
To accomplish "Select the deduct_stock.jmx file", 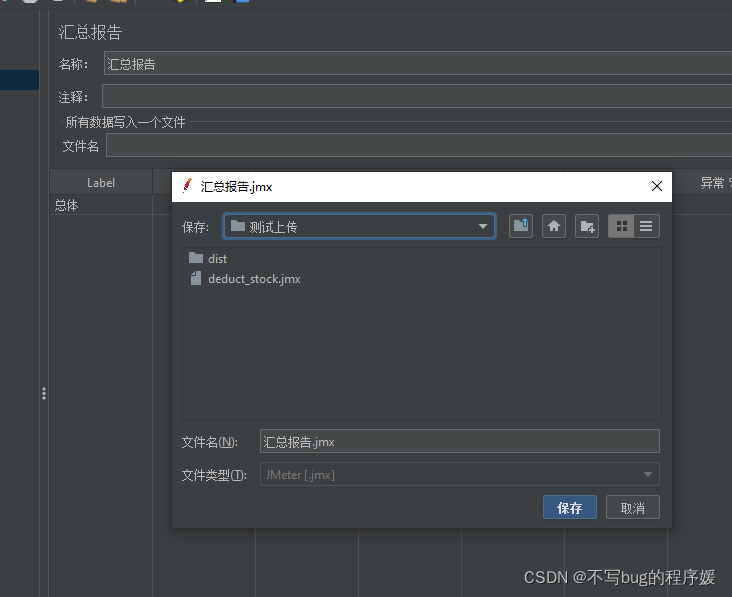I will tap(245, 279).
